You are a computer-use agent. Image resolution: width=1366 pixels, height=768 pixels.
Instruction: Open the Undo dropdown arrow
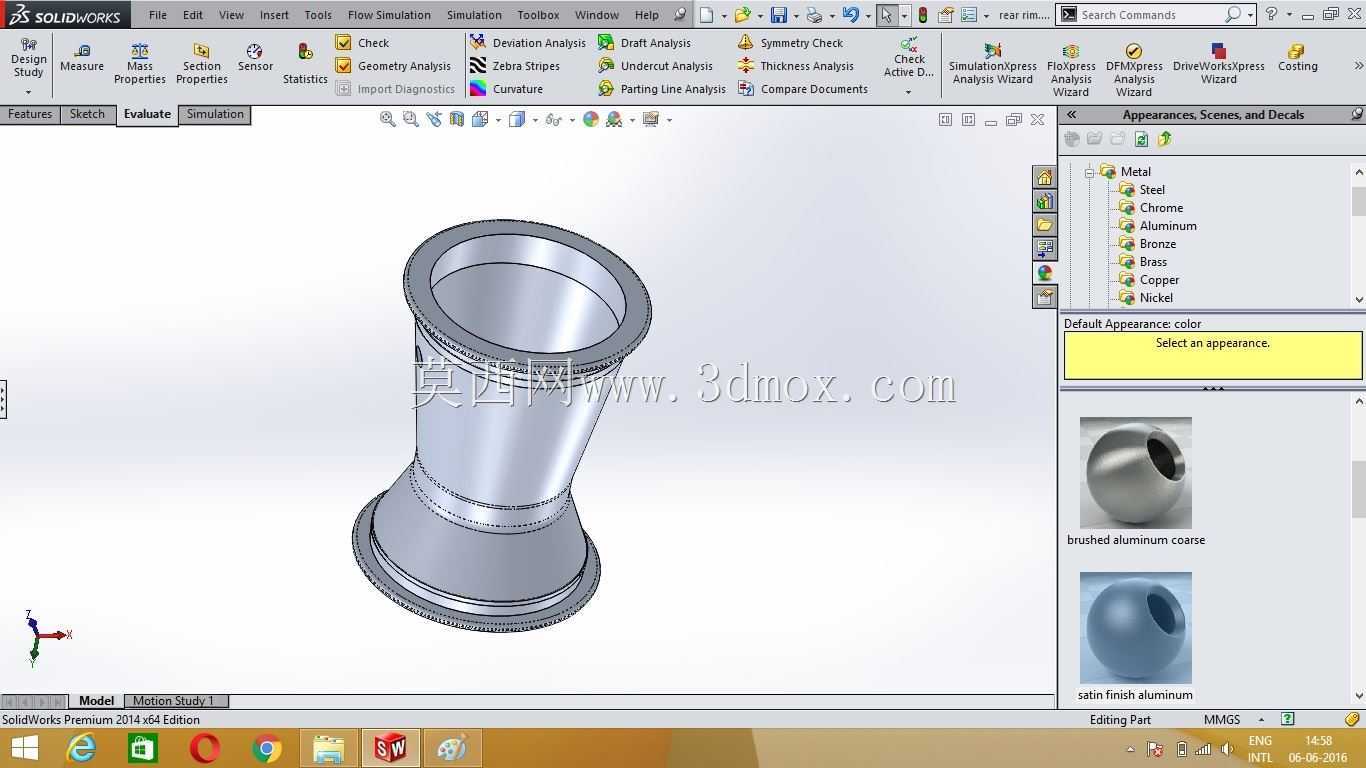[x=867, y=15]
